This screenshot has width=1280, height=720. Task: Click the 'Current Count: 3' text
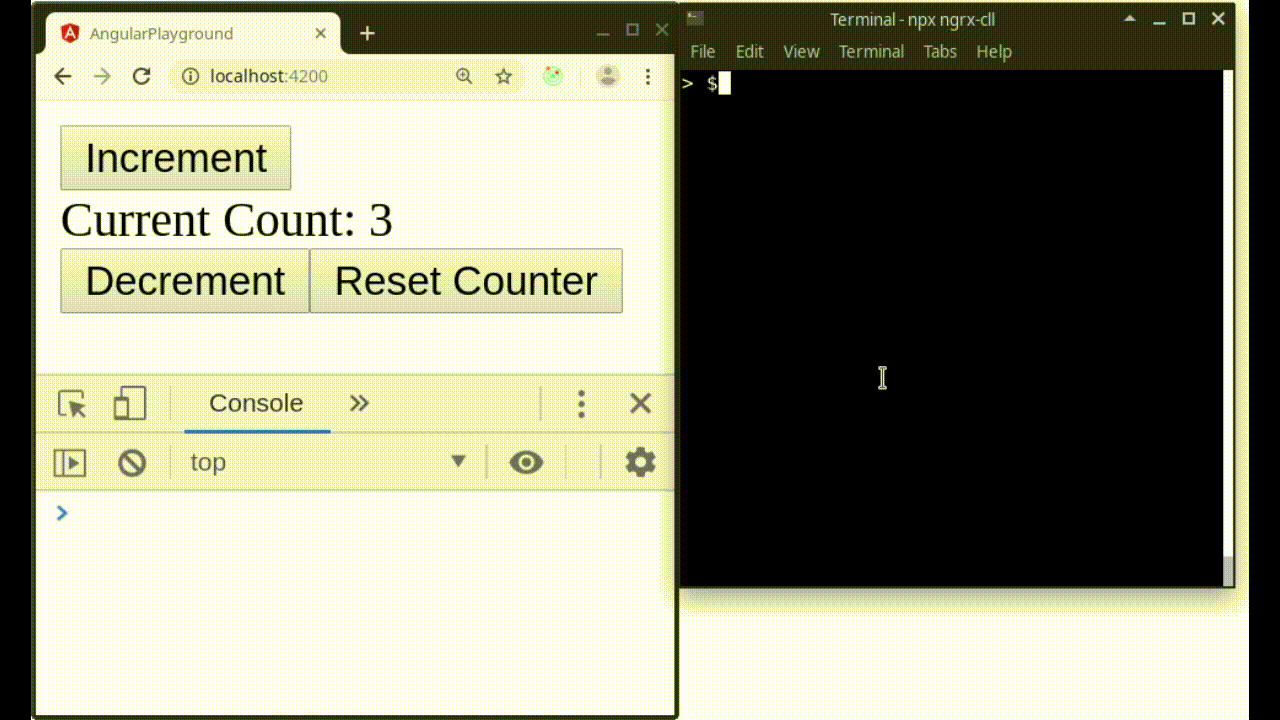click(227, 220)
